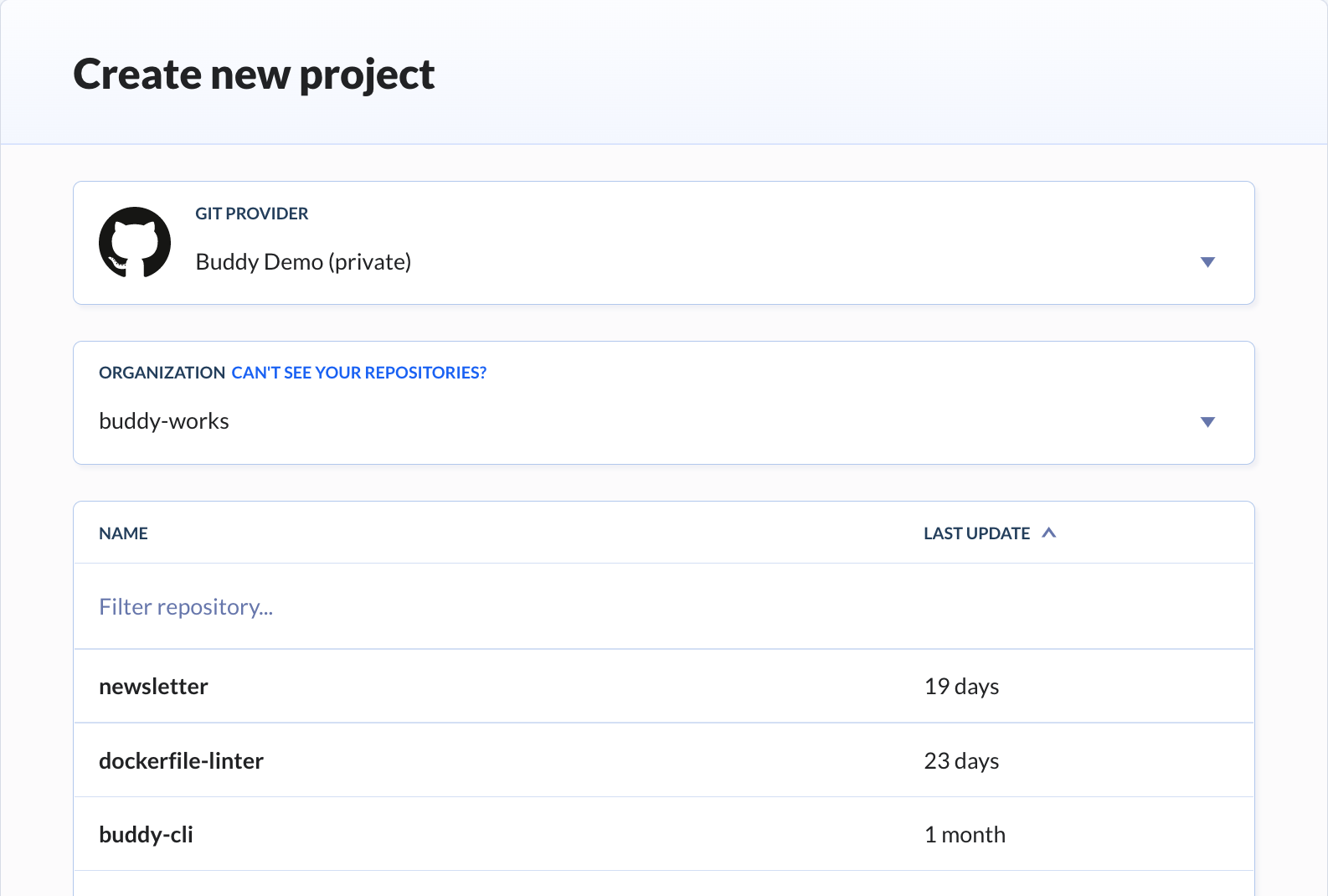The height and width of the screenshot is (896, 1328).
Task: Pick the buddy-cli repository
Action: tap(663, 834)
